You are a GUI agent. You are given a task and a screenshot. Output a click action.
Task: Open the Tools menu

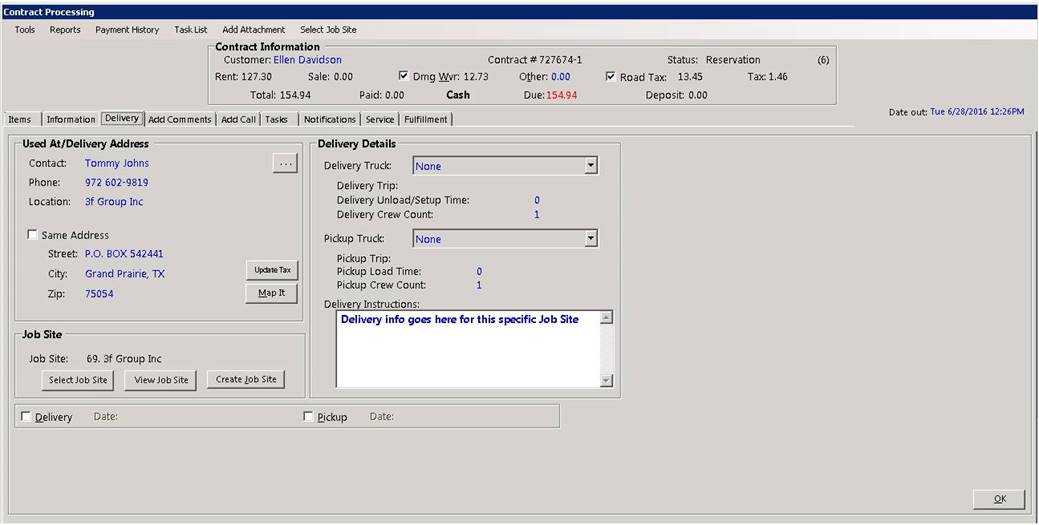[25, 30]
